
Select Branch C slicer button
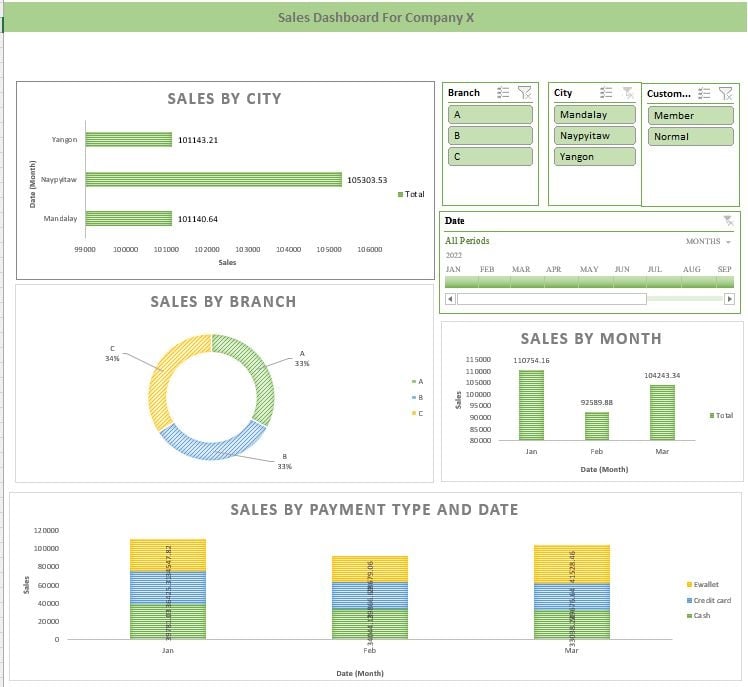490,156
